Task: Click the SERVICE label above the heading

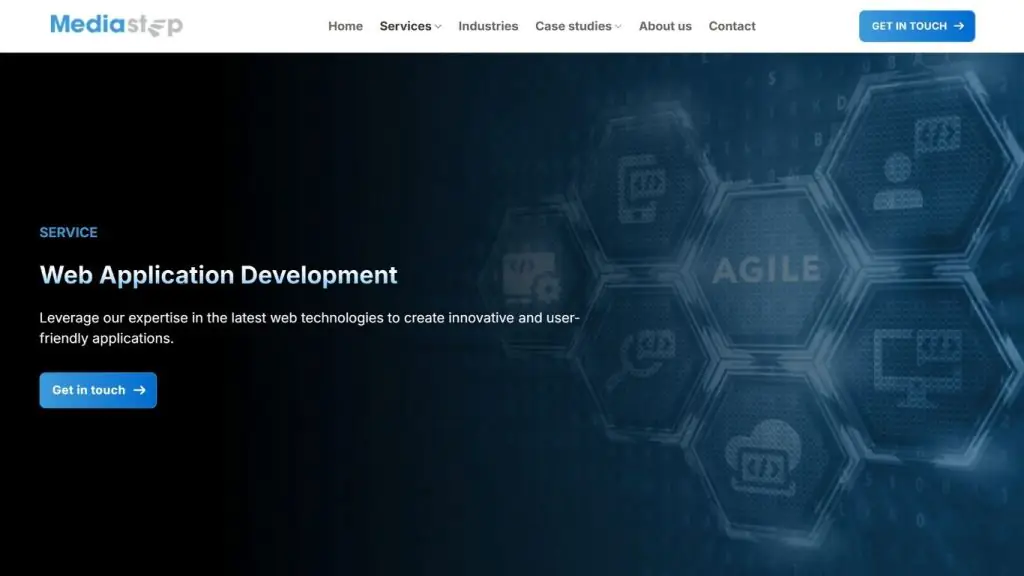Action: (68, 232)
